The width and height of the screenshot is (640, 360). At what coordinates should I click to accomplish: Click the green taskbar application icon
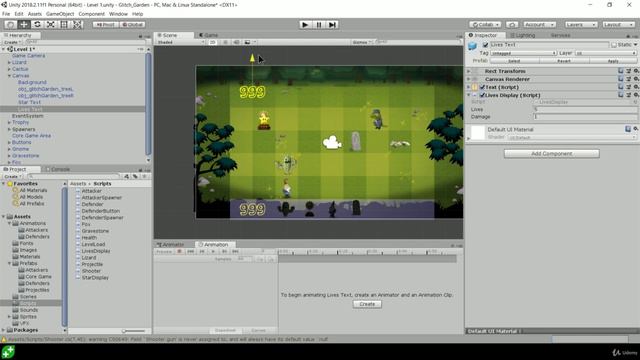[x=8, y=352]
